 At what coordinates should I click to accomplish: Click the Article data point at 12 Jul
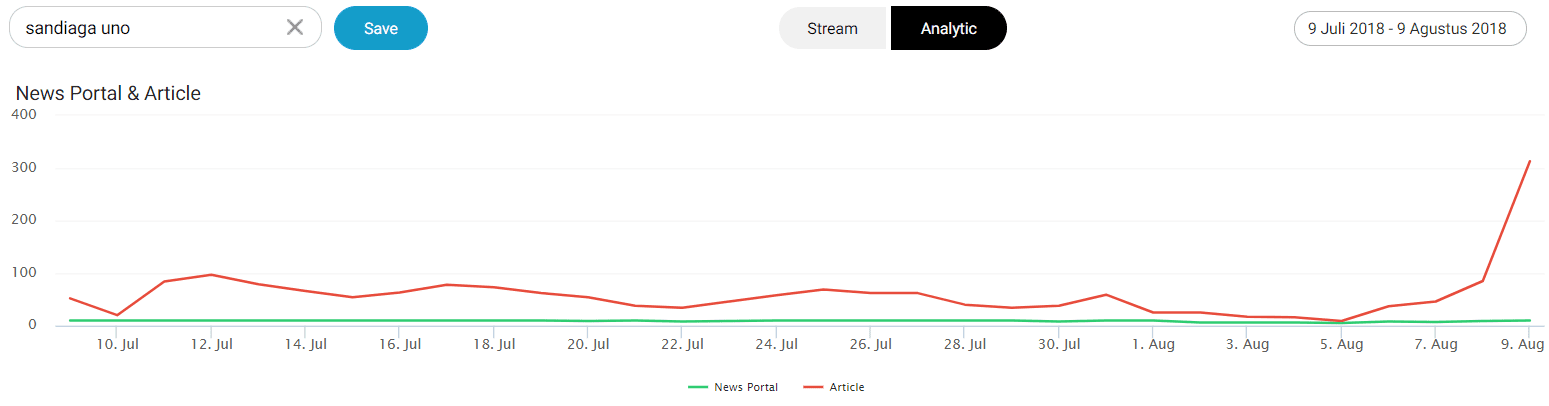(212, 275)
